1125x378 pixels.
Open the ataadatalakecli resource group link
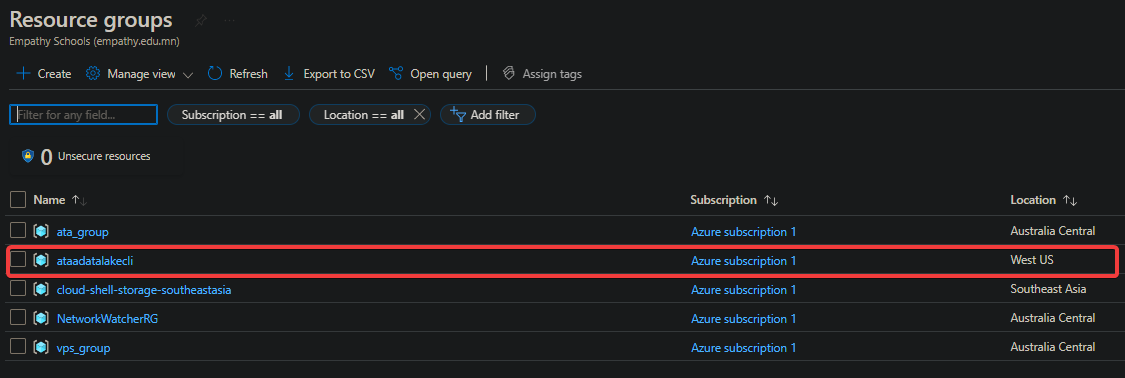pos(95,261)
